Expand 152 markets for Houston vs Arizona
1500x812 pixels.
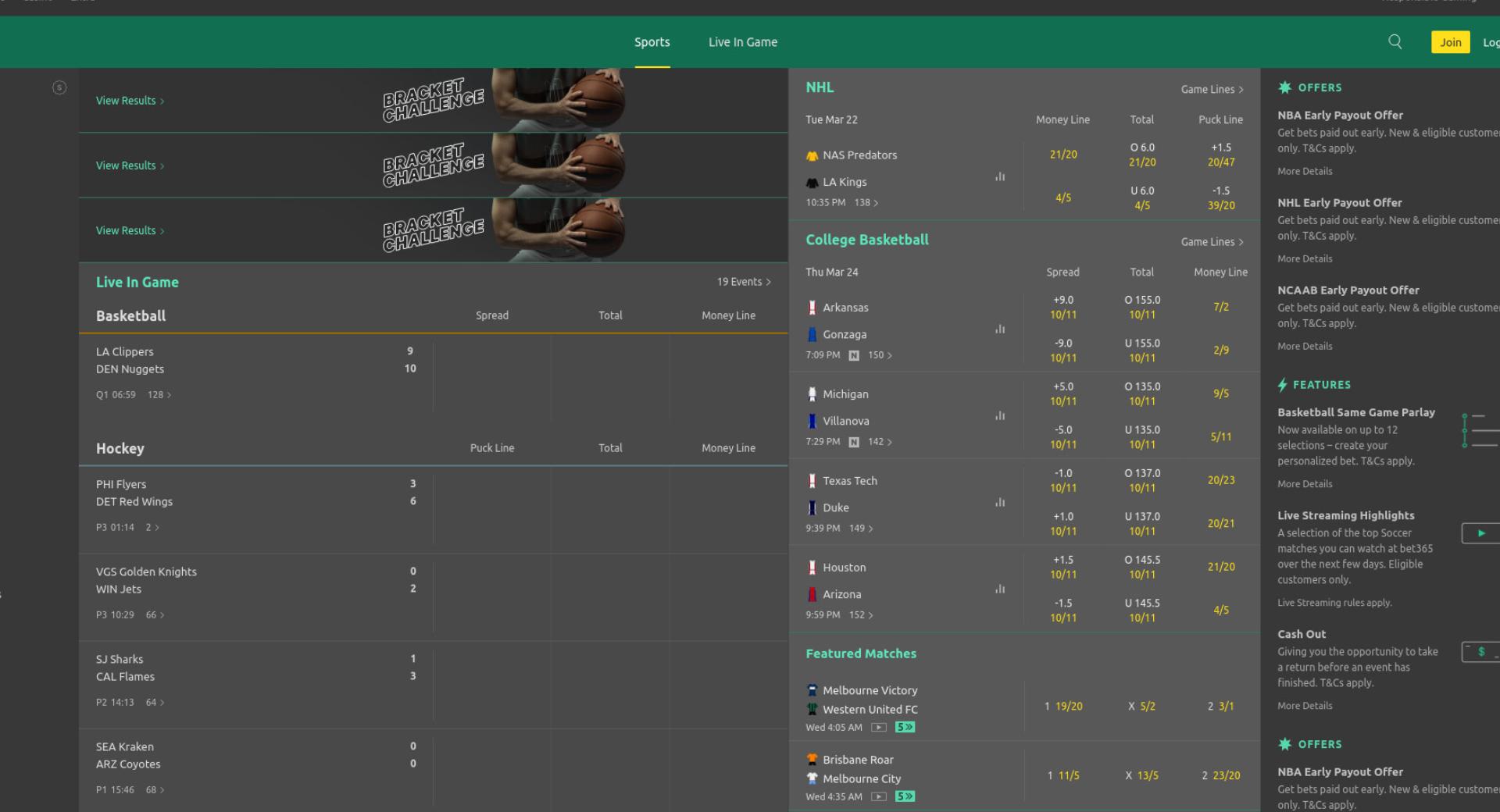click(x=861, y=615)
